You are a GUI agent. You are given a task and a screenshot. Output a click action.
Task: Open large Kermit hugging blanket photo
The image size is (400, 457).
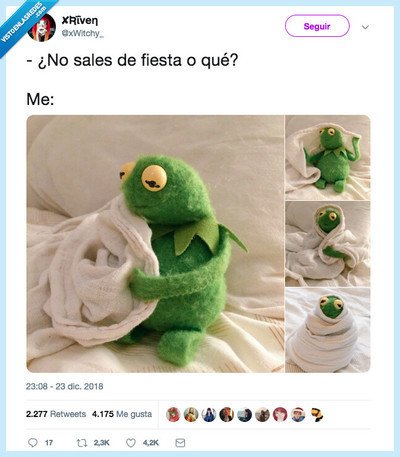pyautogui.click(x=155, y=244)
